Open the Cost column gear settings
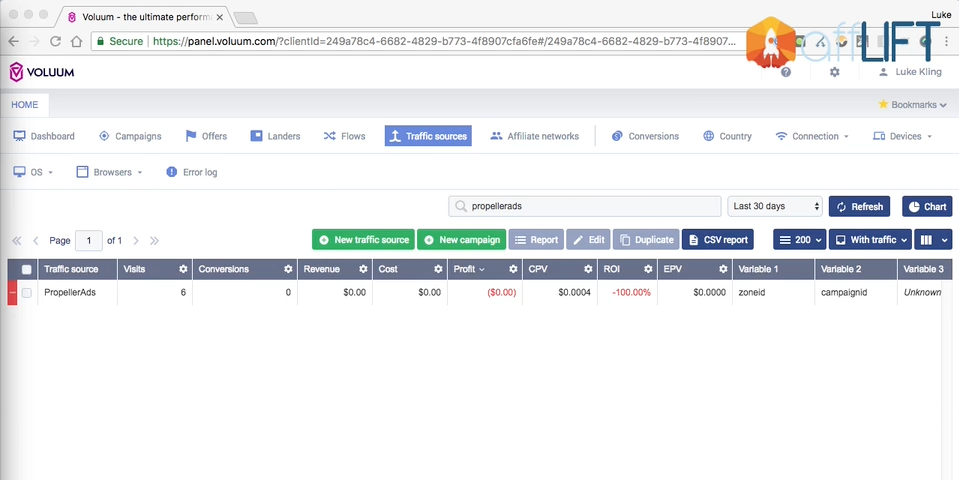Screen dimensions: 959x480 tap(438, 269)
